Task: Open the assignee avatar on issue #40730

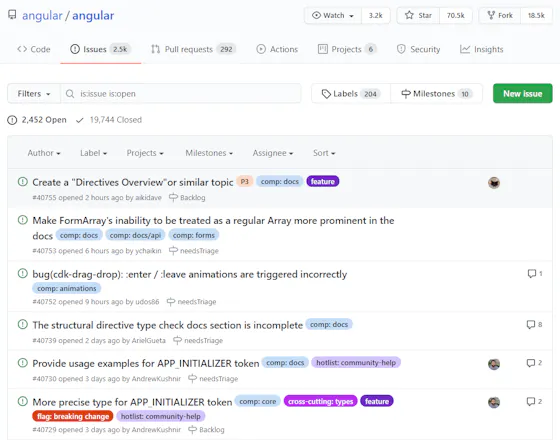Action: coord(494,364)
